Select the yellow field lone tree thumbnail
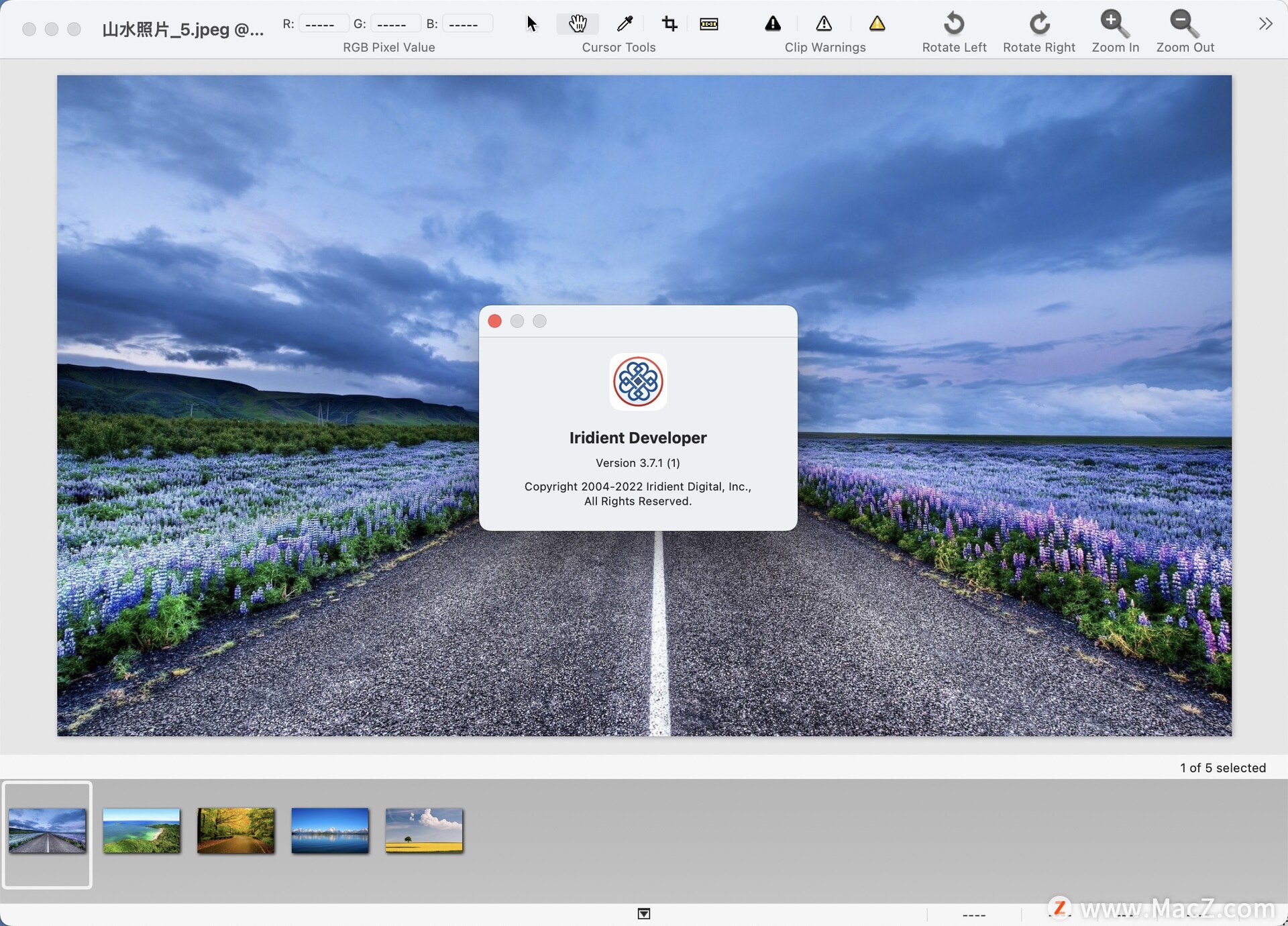Viewport: 1288px width, 926px height. [424, 831]
